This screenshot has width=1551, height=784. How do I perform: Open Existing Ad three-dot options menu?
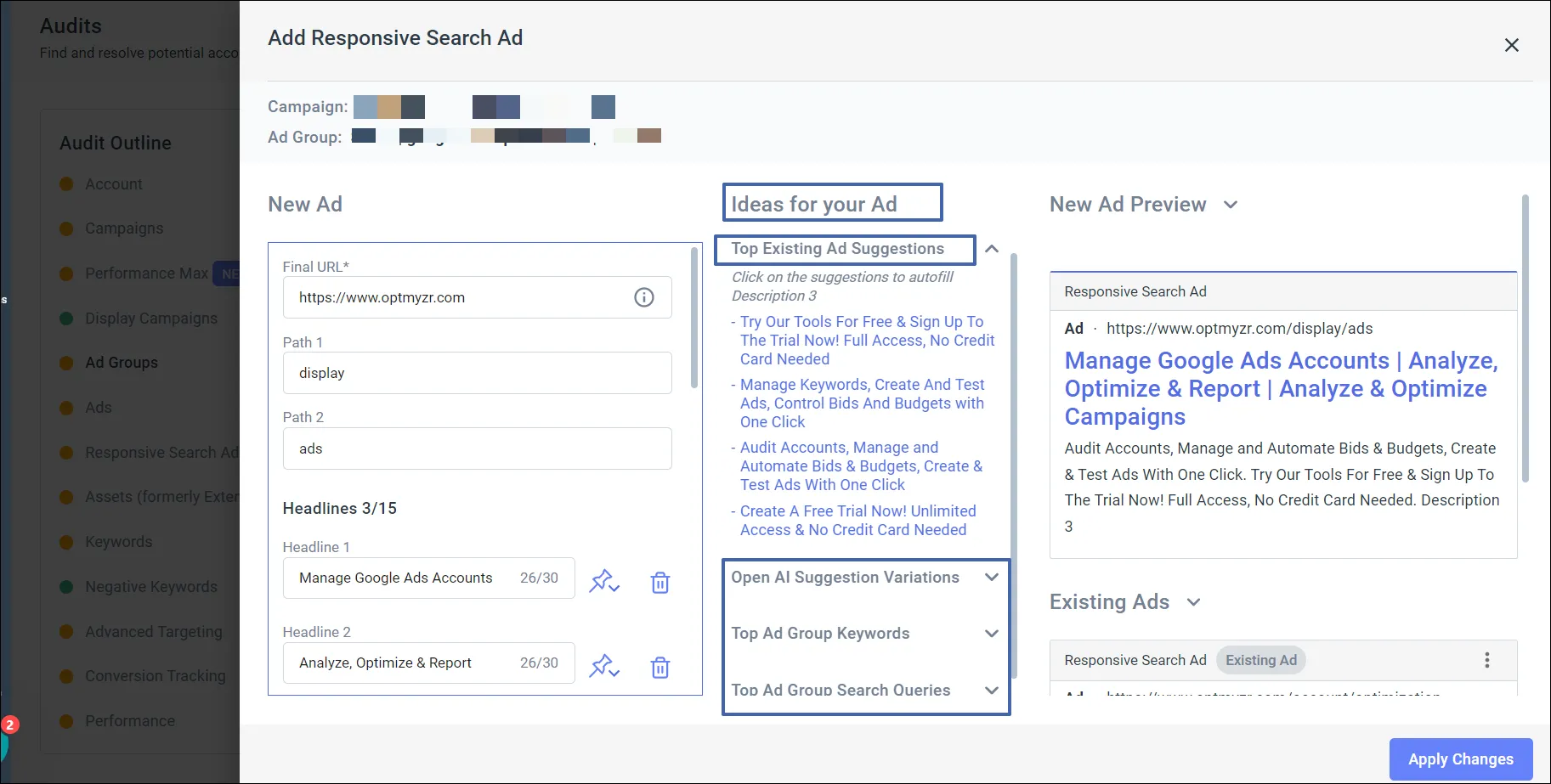point(1486,660)
